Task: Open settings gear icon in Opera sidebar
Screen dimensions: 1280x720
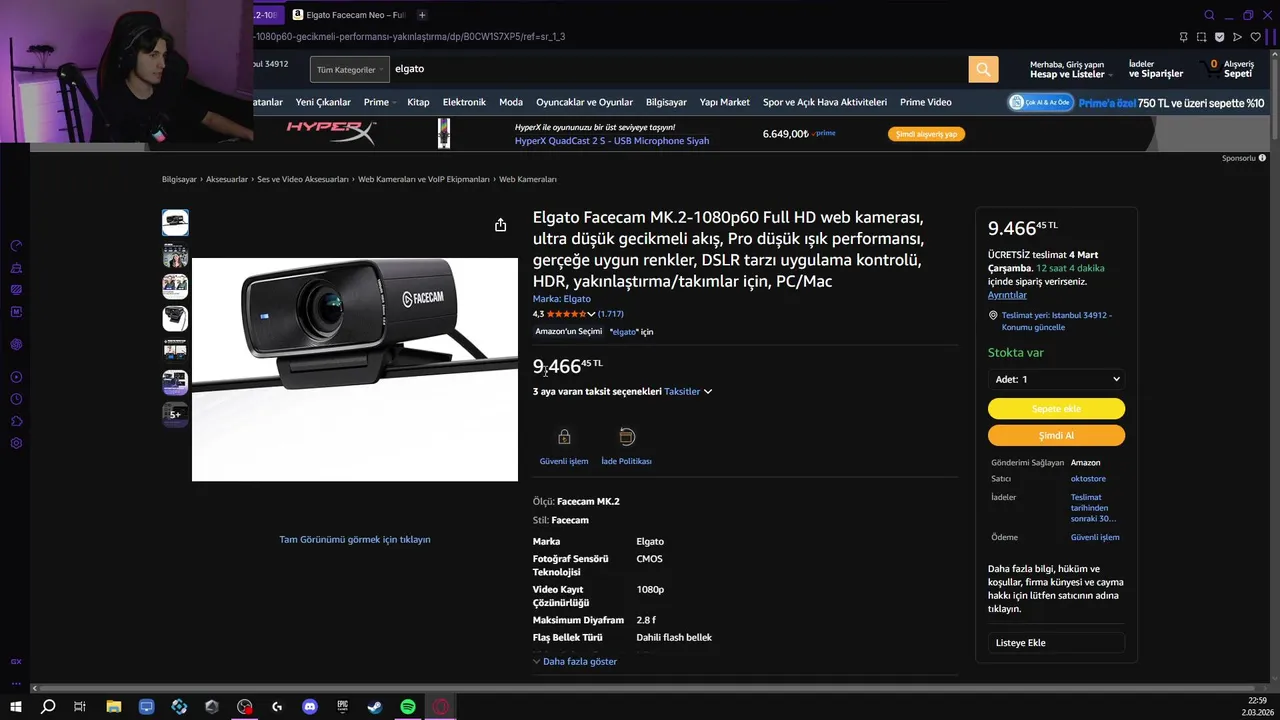Action: [16, 443]
